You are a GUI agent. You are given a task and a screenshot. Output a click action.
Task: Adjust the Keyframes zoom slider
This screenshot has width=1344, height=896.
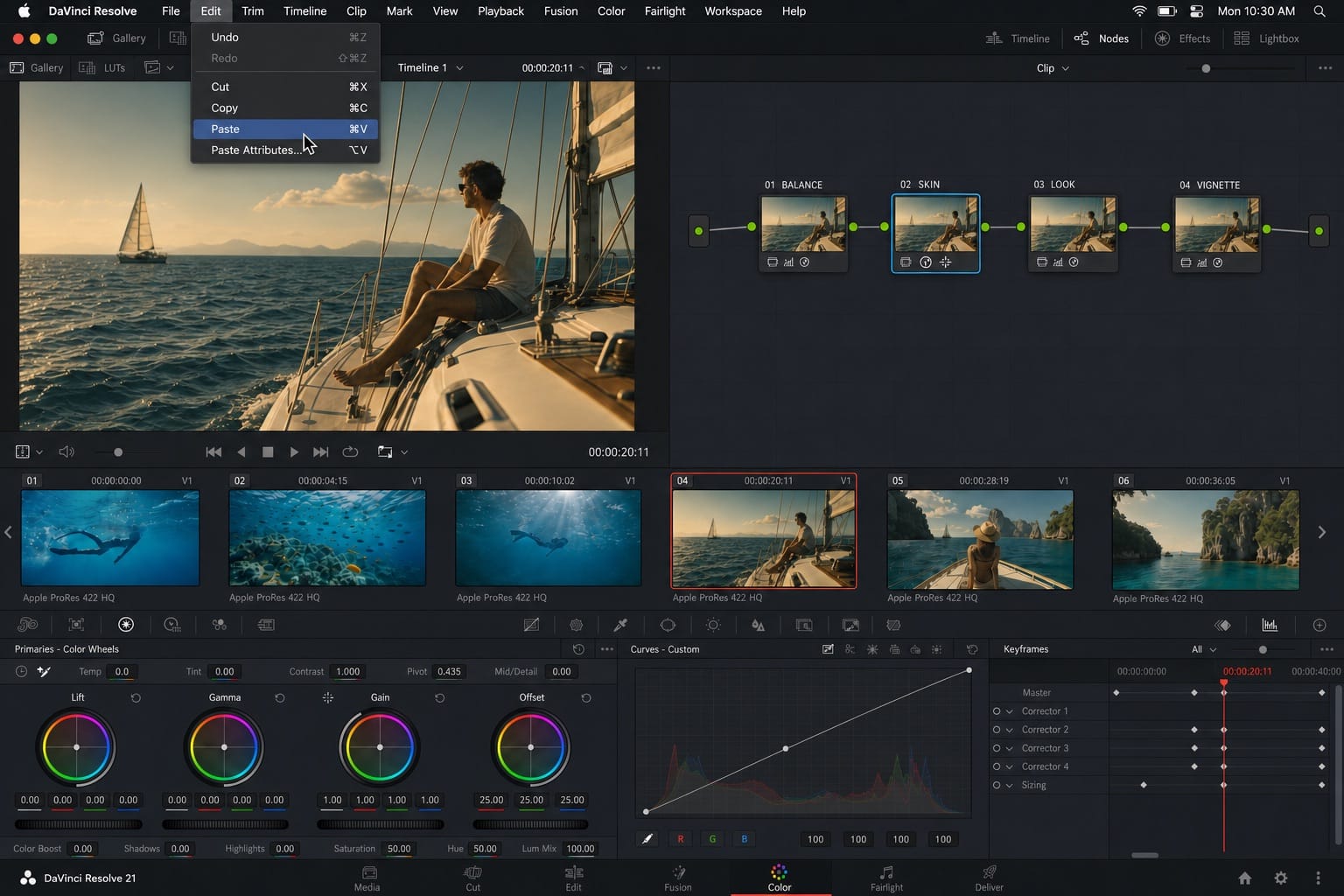point(1263,649)
